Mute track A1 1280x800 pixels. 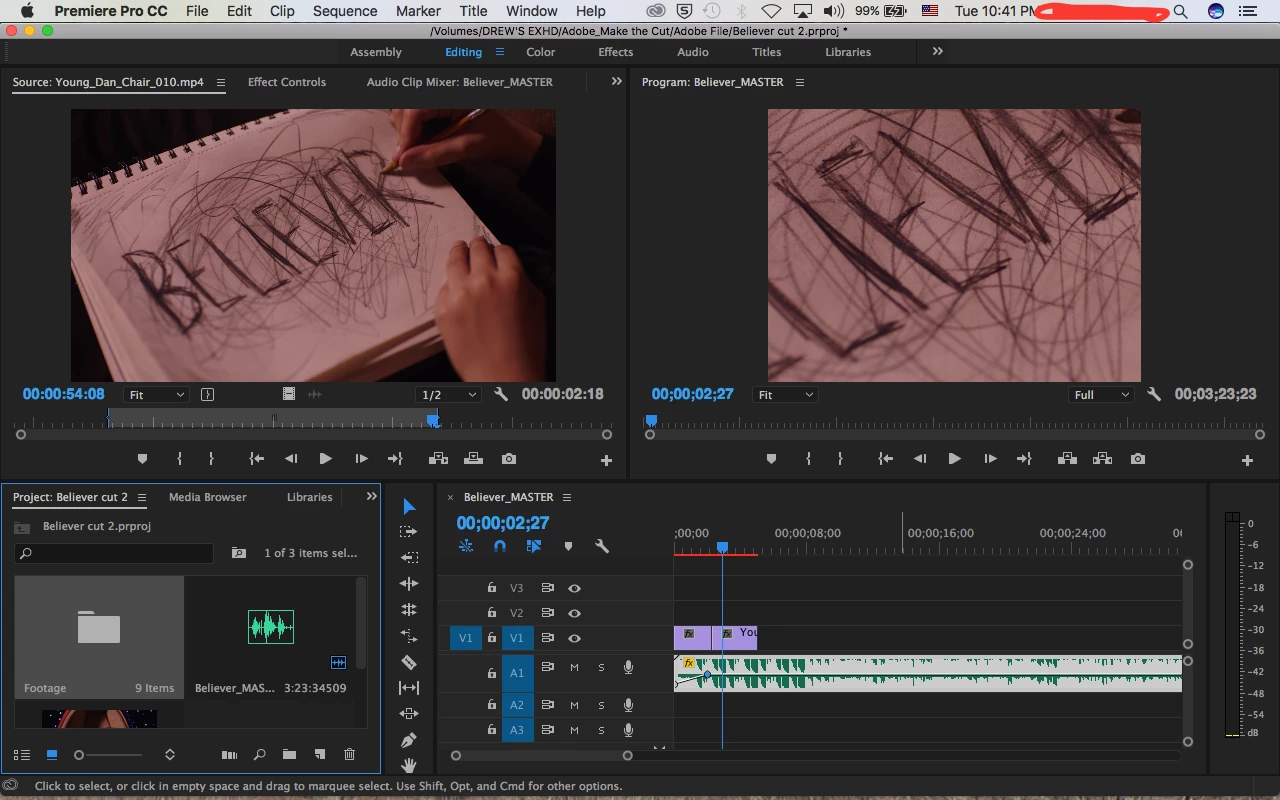tap(574, 667)
